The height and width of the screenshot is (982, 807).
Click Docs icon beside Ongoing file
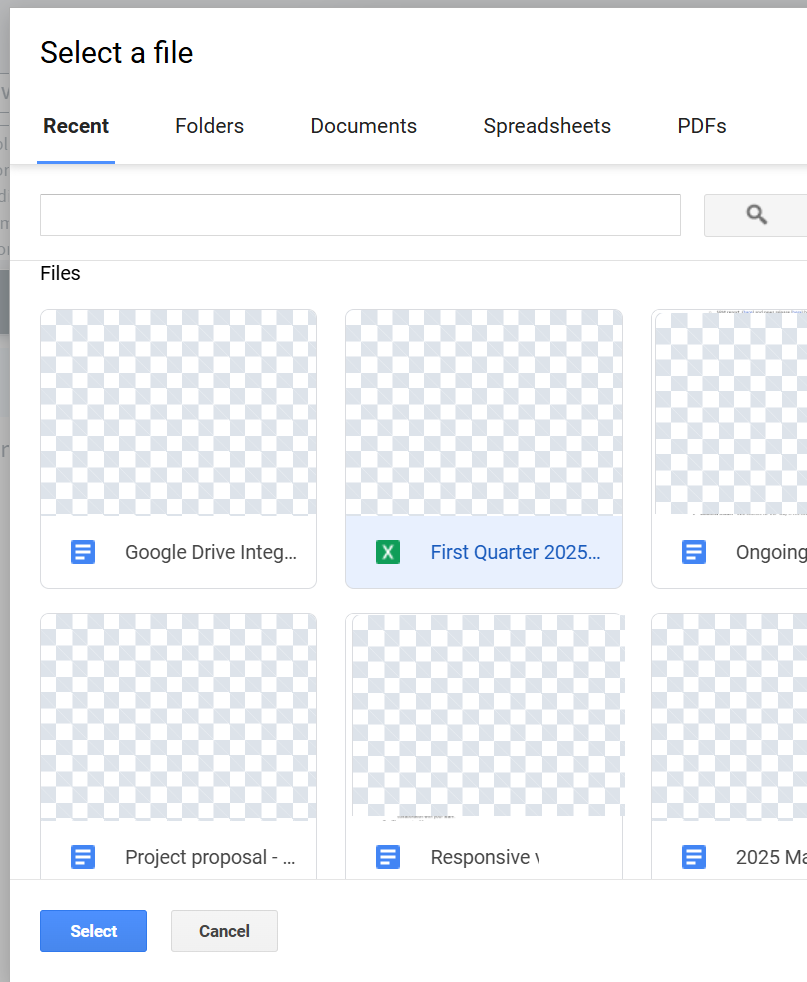[694, 552]
